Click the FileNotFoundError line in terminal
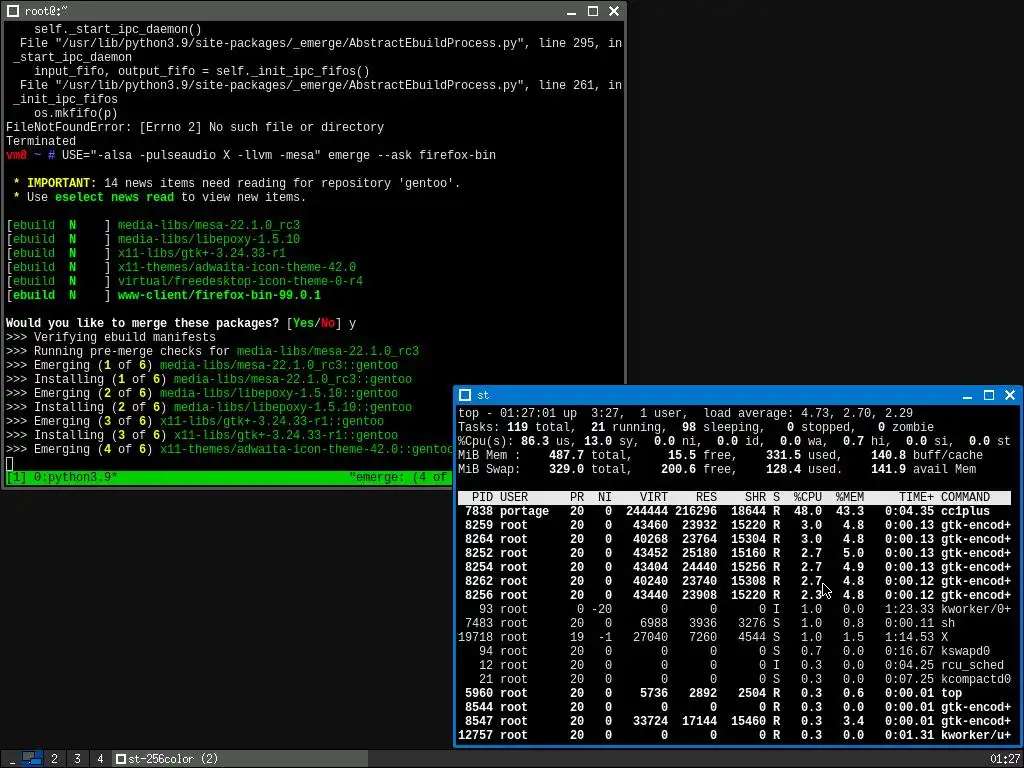Viewport: 1024px width, 768px height. click(x=195, y=127)
